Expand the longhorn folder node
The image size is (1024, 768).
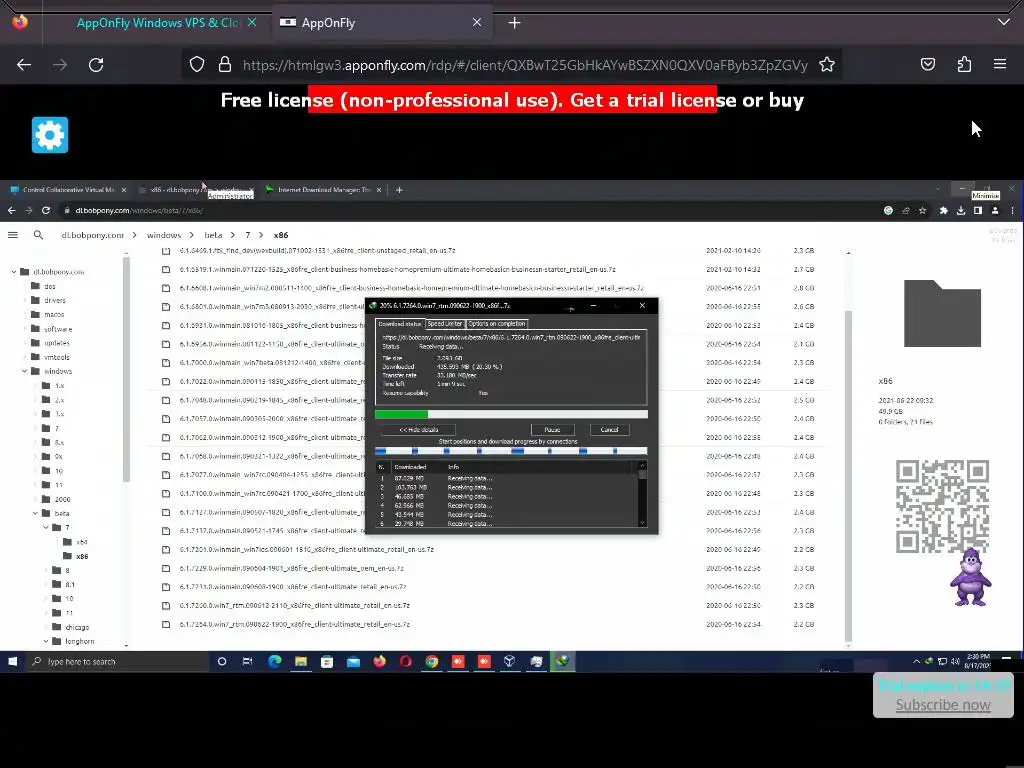(46, 641)
